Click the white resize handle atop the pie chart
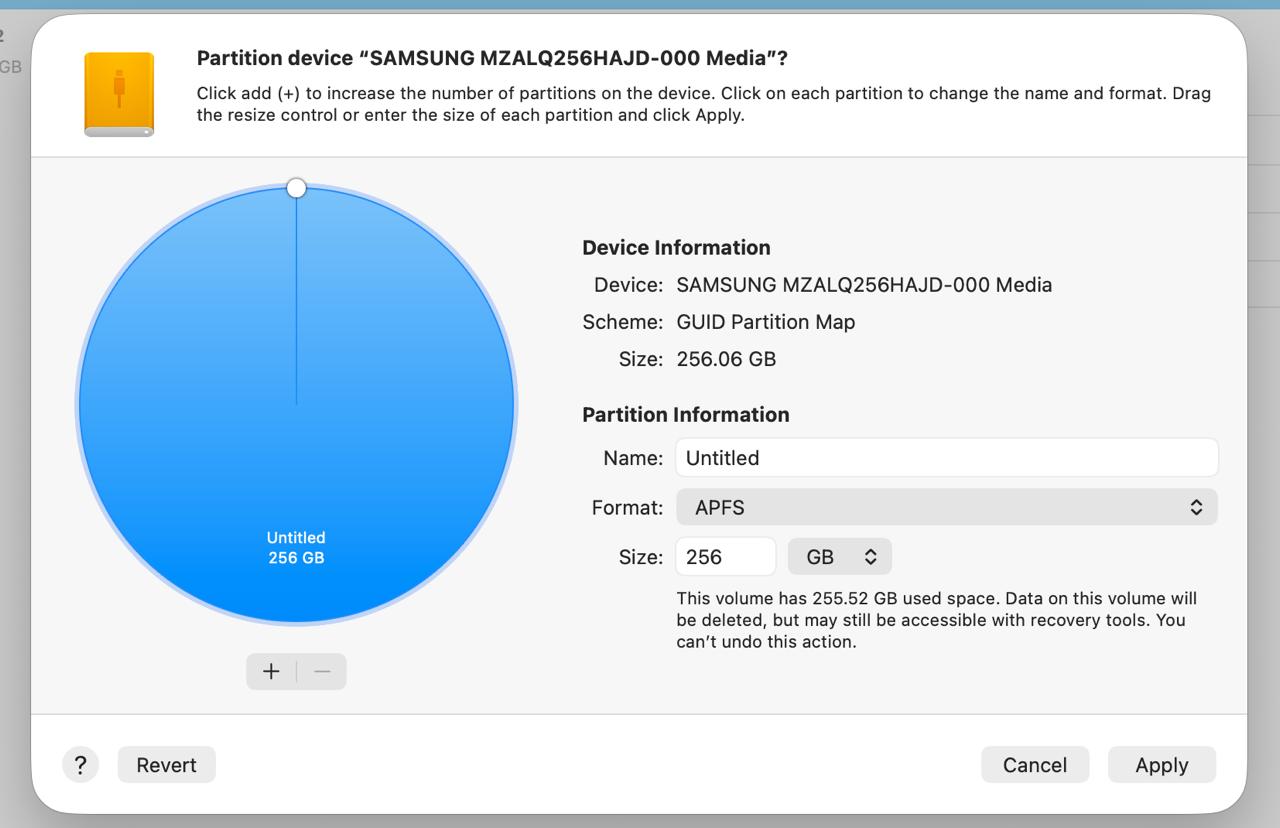Viewport: 1280px width, 828px height. click(x=296, y=188)
